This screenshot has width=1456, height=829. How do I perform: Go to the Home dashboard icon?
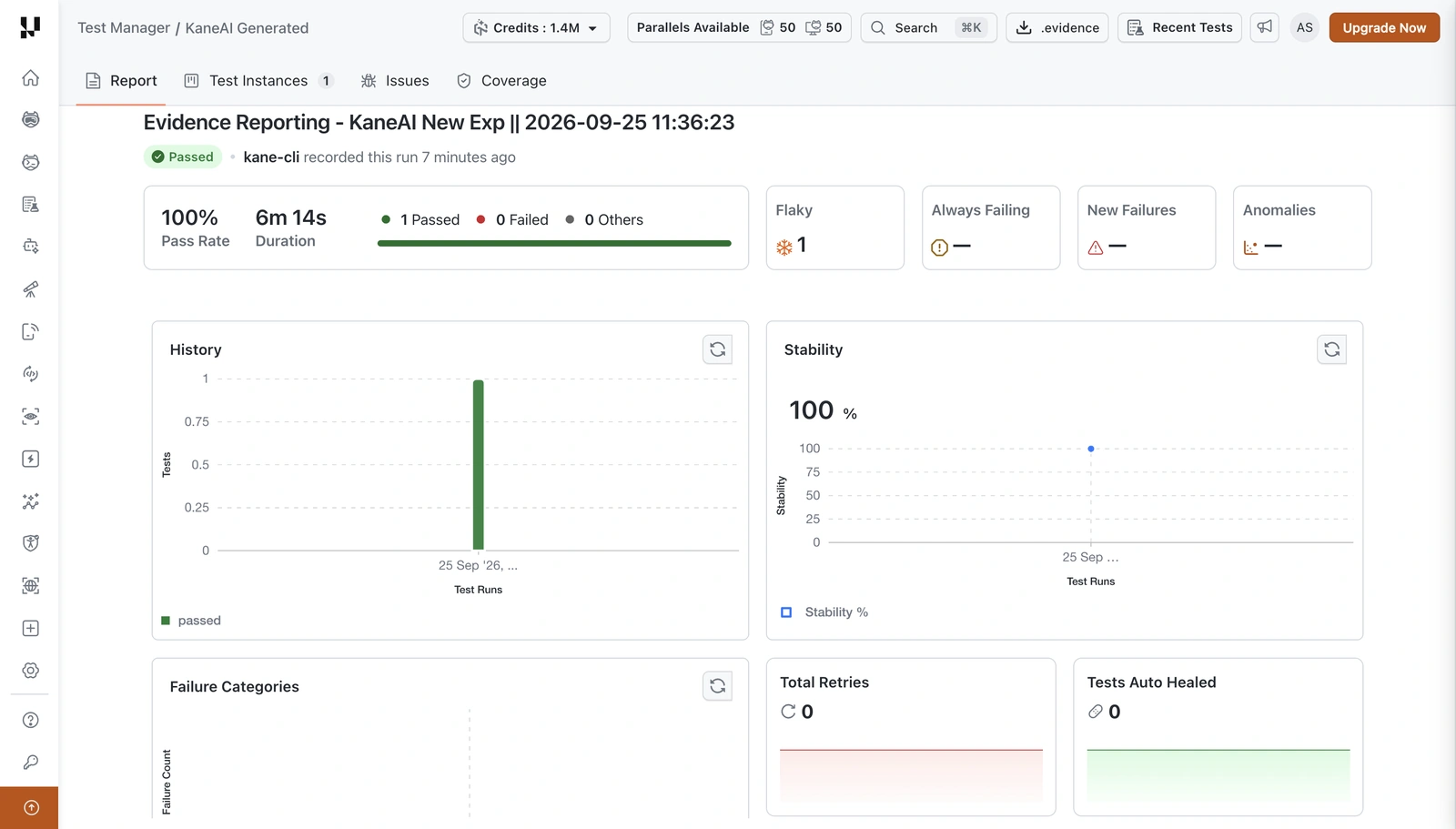point(30,78)
